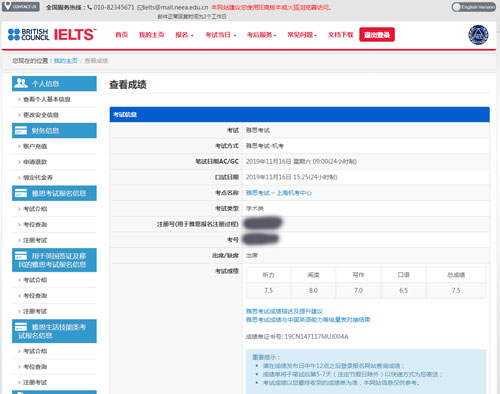The width and height of the screenshot is (500, 394).
Task: Click the 个人信息 people icon in the sidebar
Action: (21, 83)
